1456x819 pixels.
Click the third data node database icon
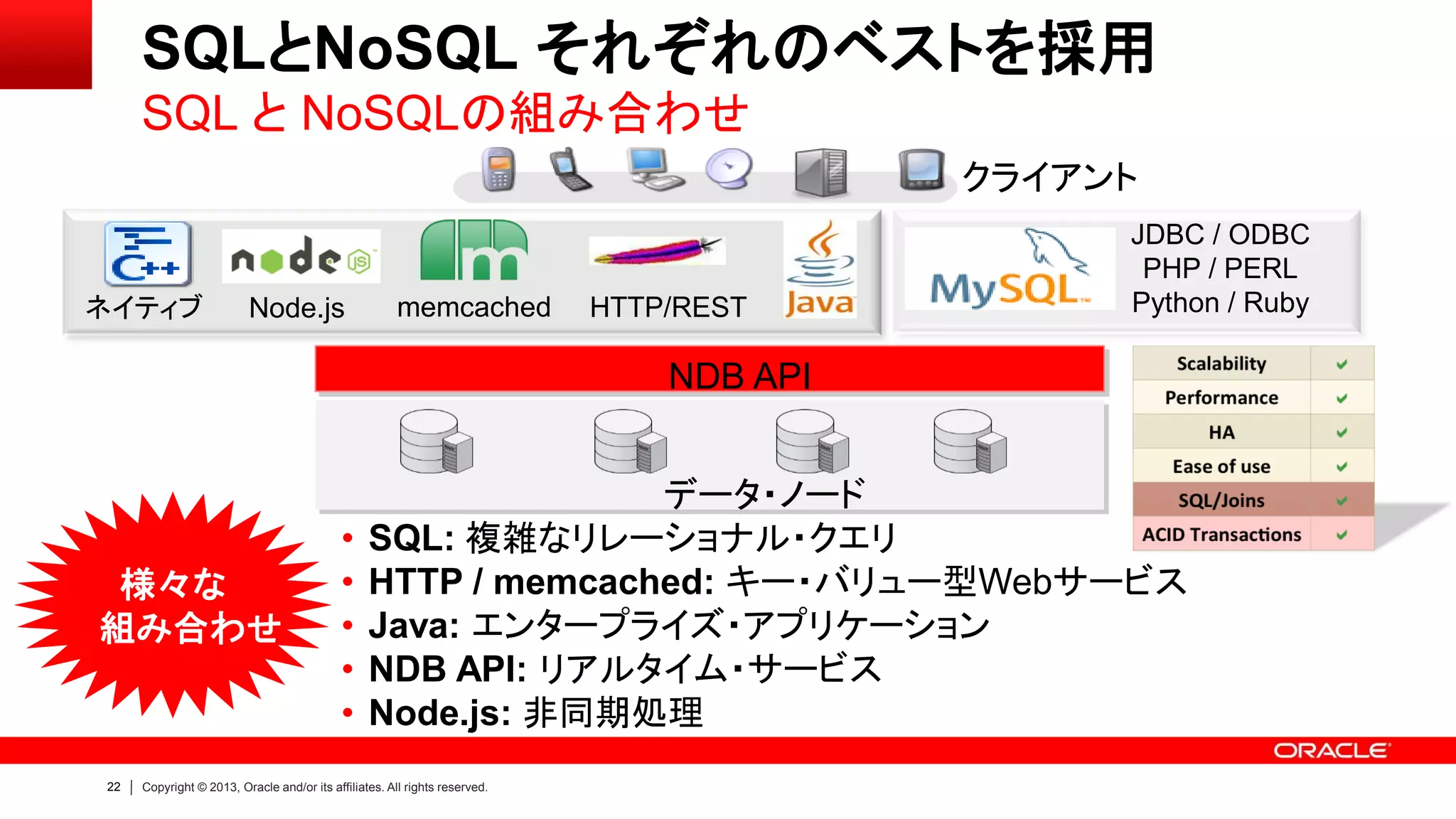click(813, 441)
